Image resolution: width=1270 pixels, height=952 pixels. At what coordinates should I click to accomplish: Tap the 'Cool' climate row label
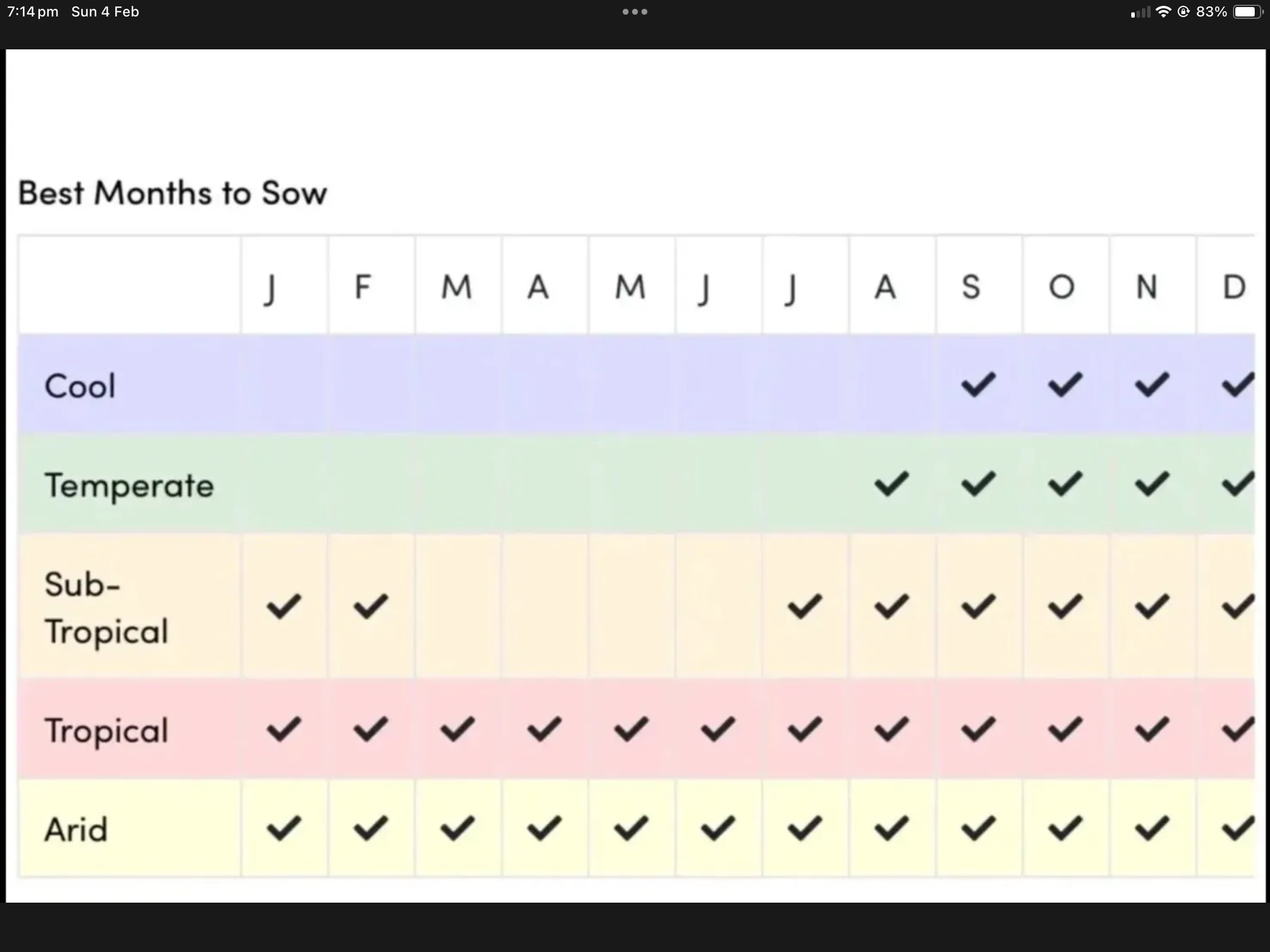pos(80,387)
